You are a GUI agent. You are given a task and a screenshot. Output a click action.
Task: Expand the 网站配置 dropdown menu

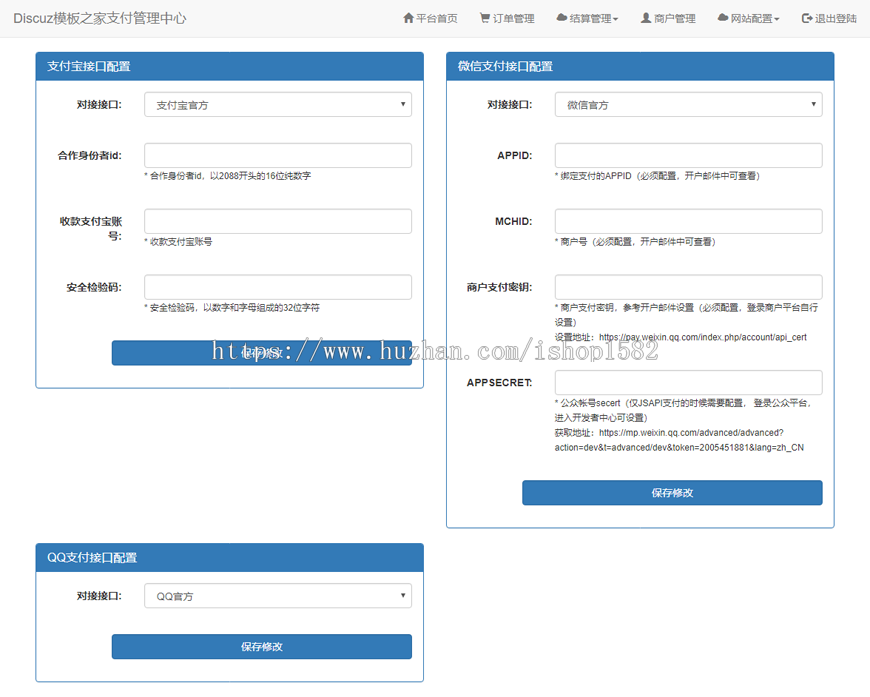click(748, 18)
